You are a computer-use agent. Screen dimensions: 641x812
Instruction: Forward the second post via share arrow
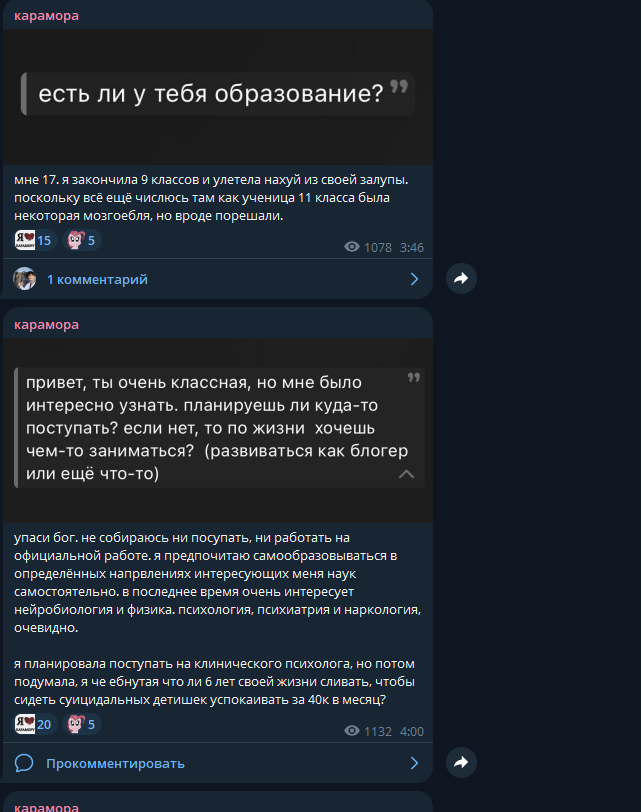(461, 762)
